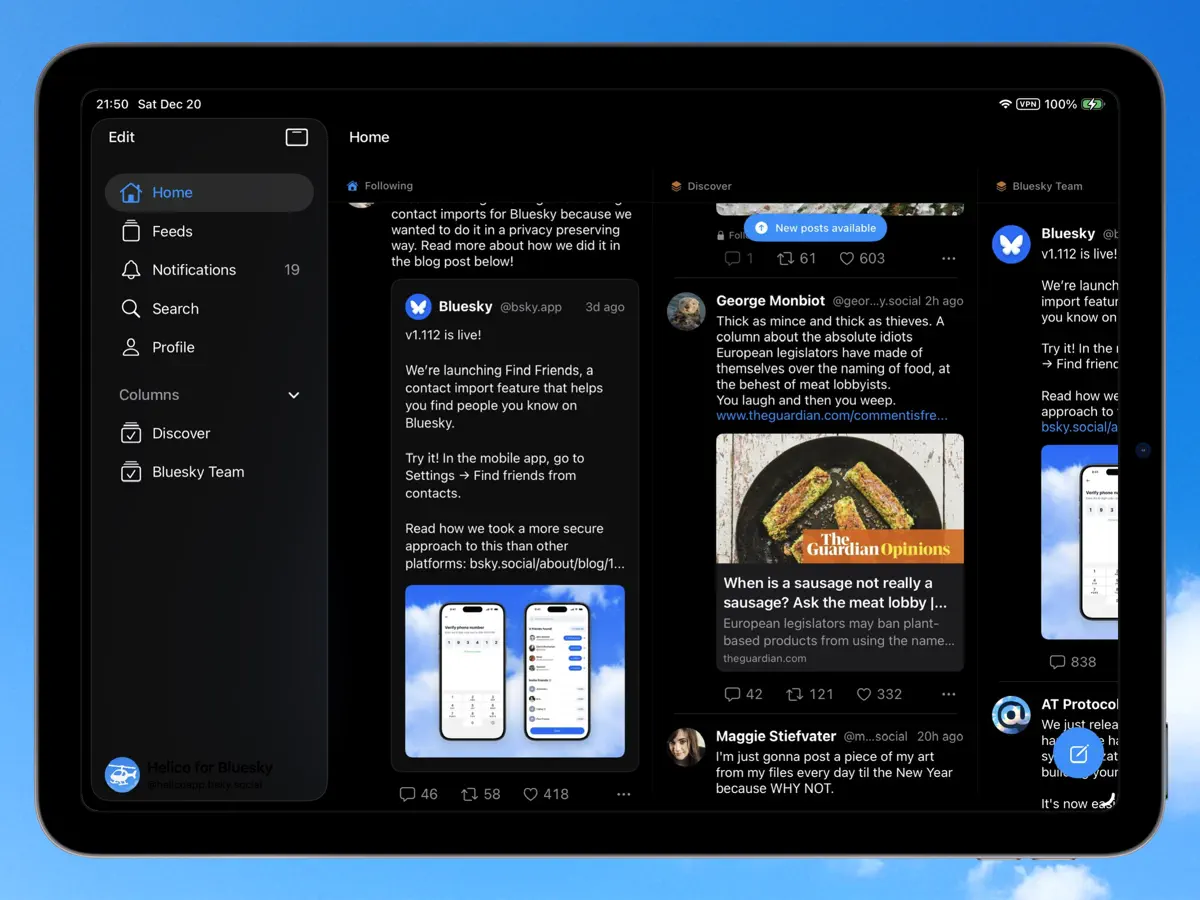Click George Monbiot's name
This screenshot has height=900, width=1200.
tap(771, 301)
